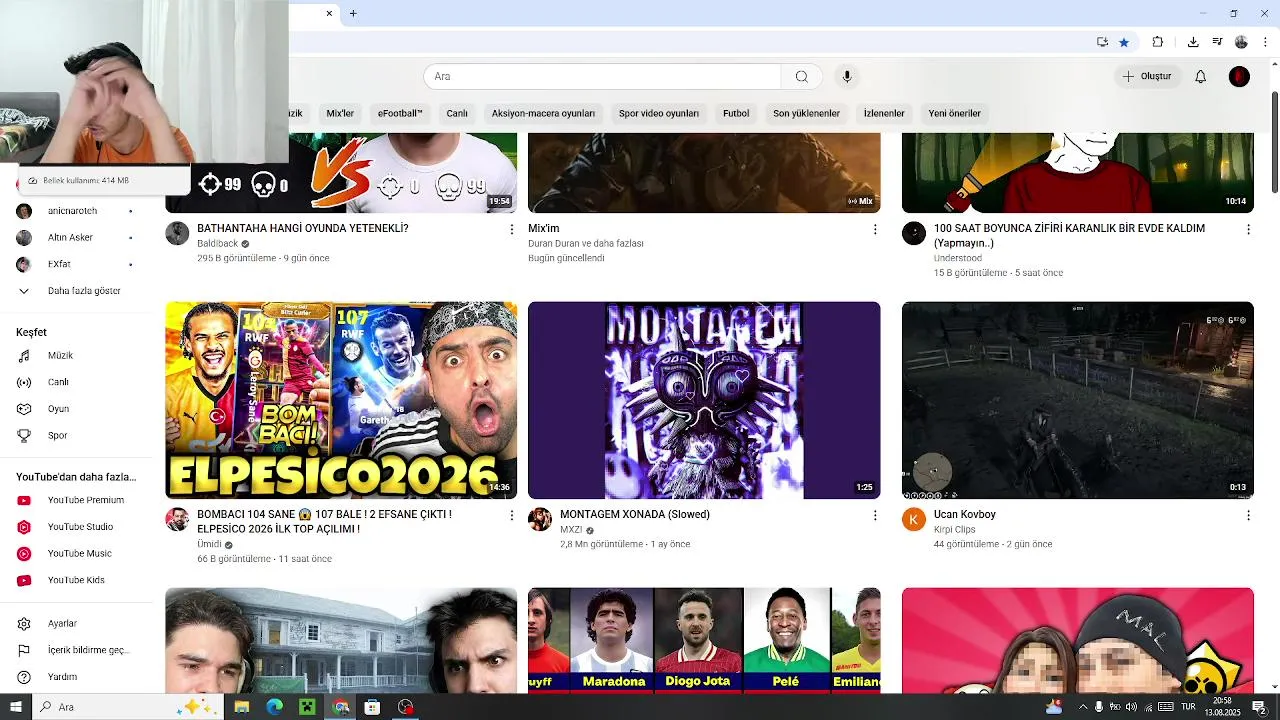Select the Yeni öneriler chip
The width and height of the screenshot is (1280, 720).
point(954,113)
